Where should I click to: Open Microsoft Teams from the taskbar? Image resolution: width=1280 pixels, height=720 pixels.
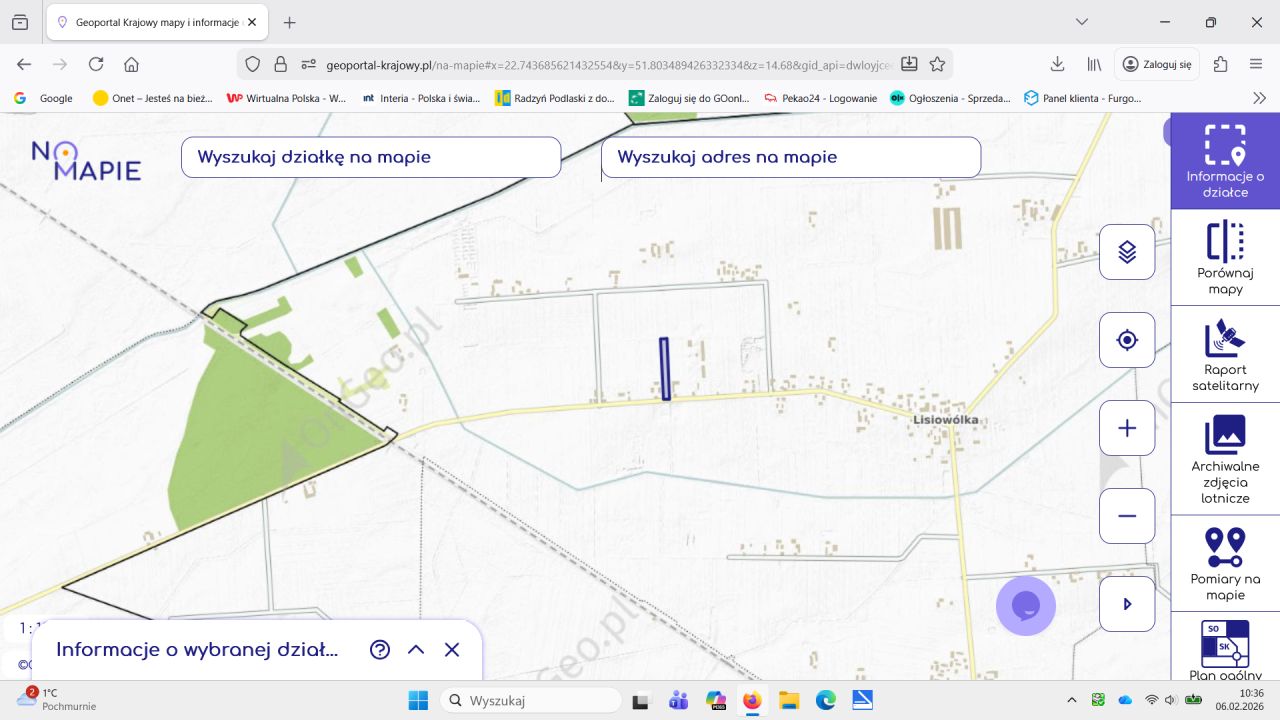tap(679, 700)
